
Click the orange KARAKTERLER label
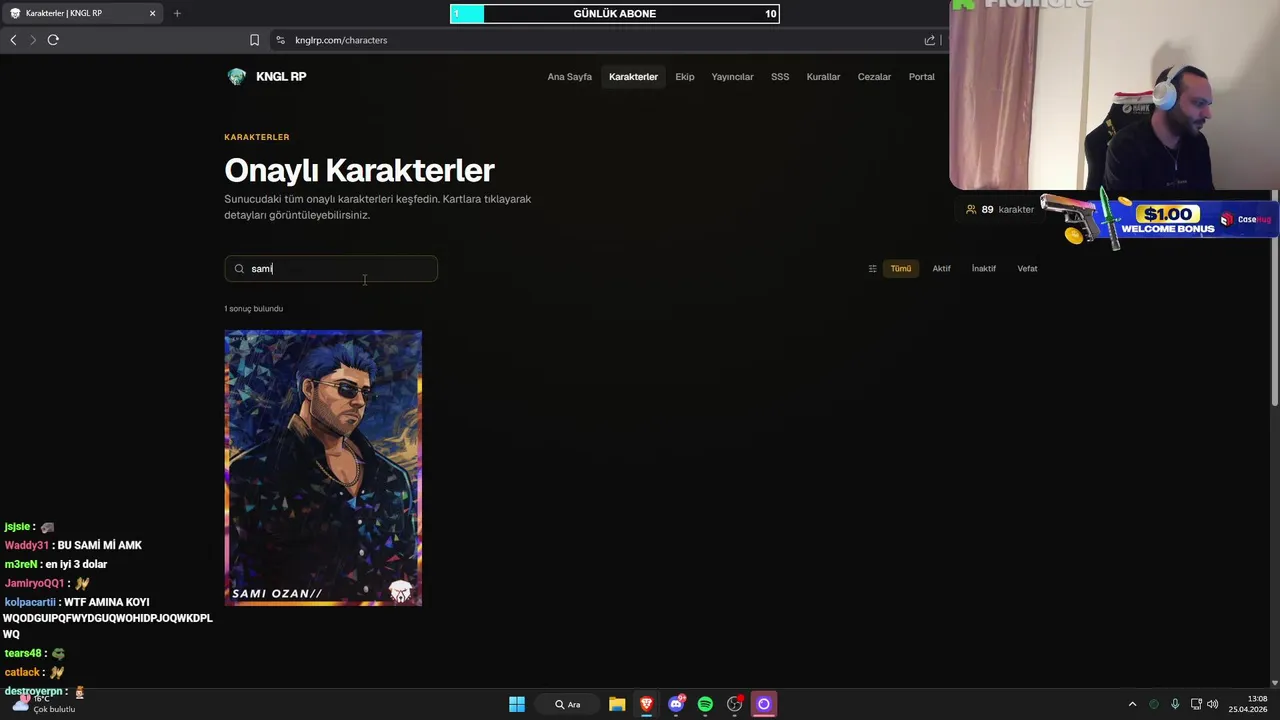pos(257,137)
